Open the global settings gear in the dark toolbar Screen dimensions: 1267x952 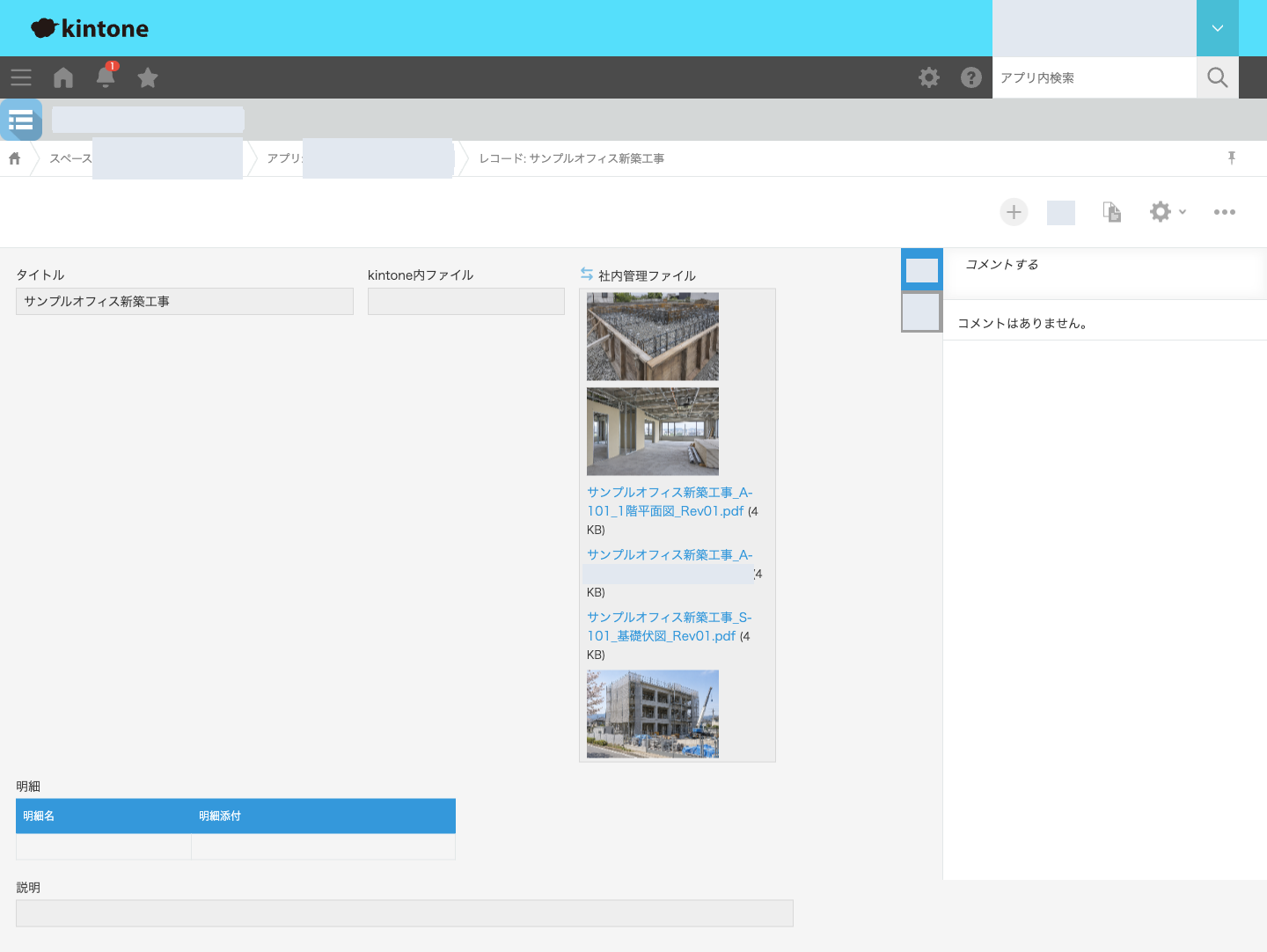coord(929,77)
